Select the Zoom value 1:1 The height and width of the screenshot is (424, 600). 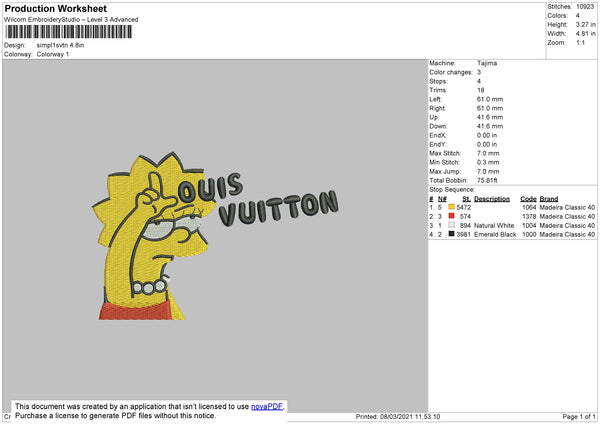(580, 42)
